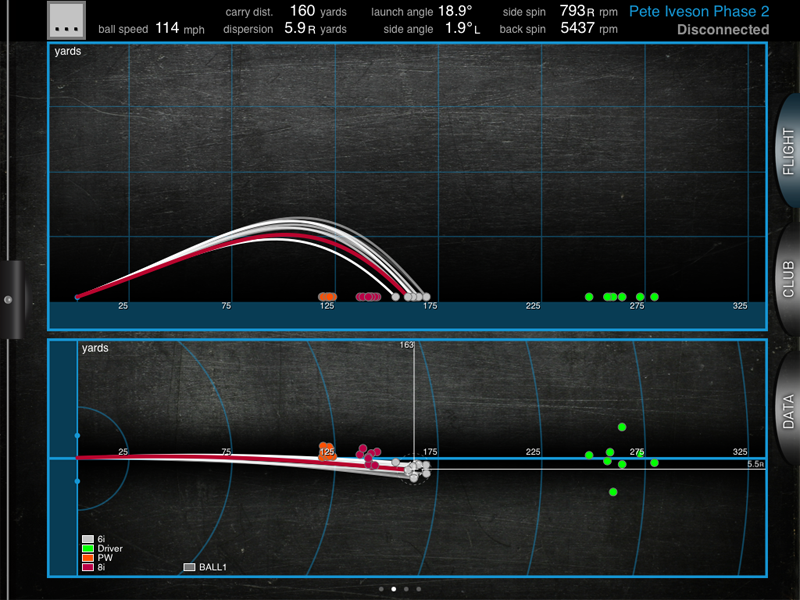The image size is (800, 600).
Task: Click the farthest green Driver shot in side view
Action: click(x=655, y=297)
